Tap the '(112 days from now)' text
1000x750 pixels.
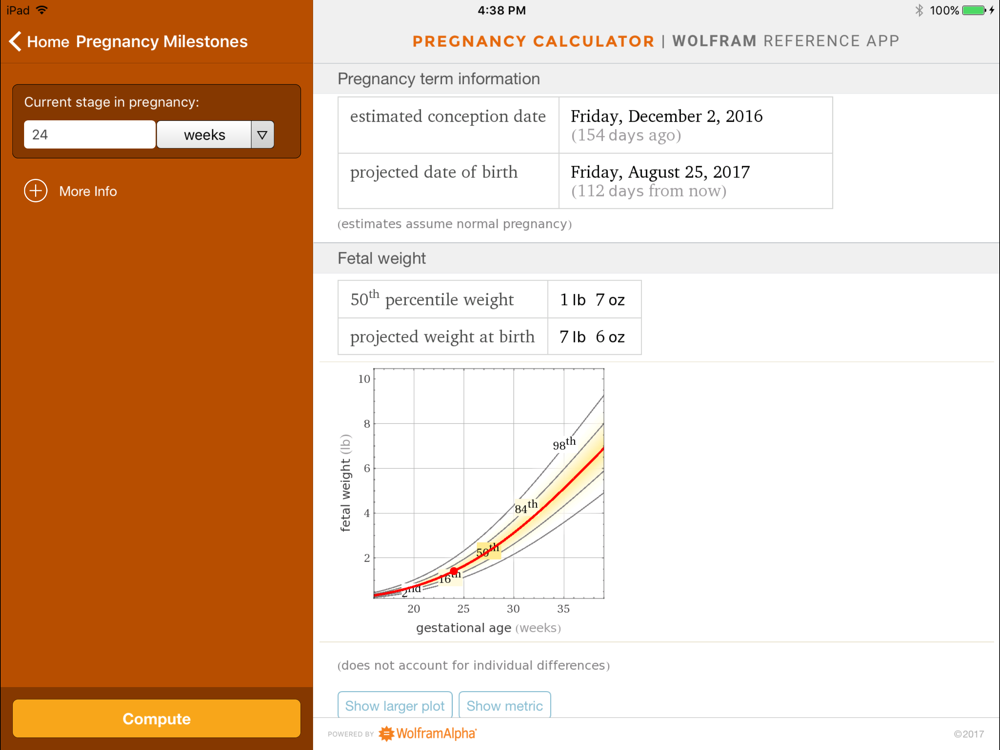pyautogui.click(x=649, y=191)
